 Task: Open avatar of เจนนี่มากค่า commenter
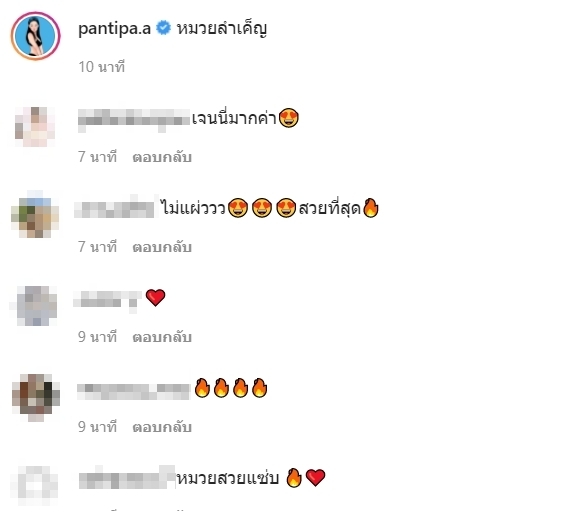click(x=35, y=127)
